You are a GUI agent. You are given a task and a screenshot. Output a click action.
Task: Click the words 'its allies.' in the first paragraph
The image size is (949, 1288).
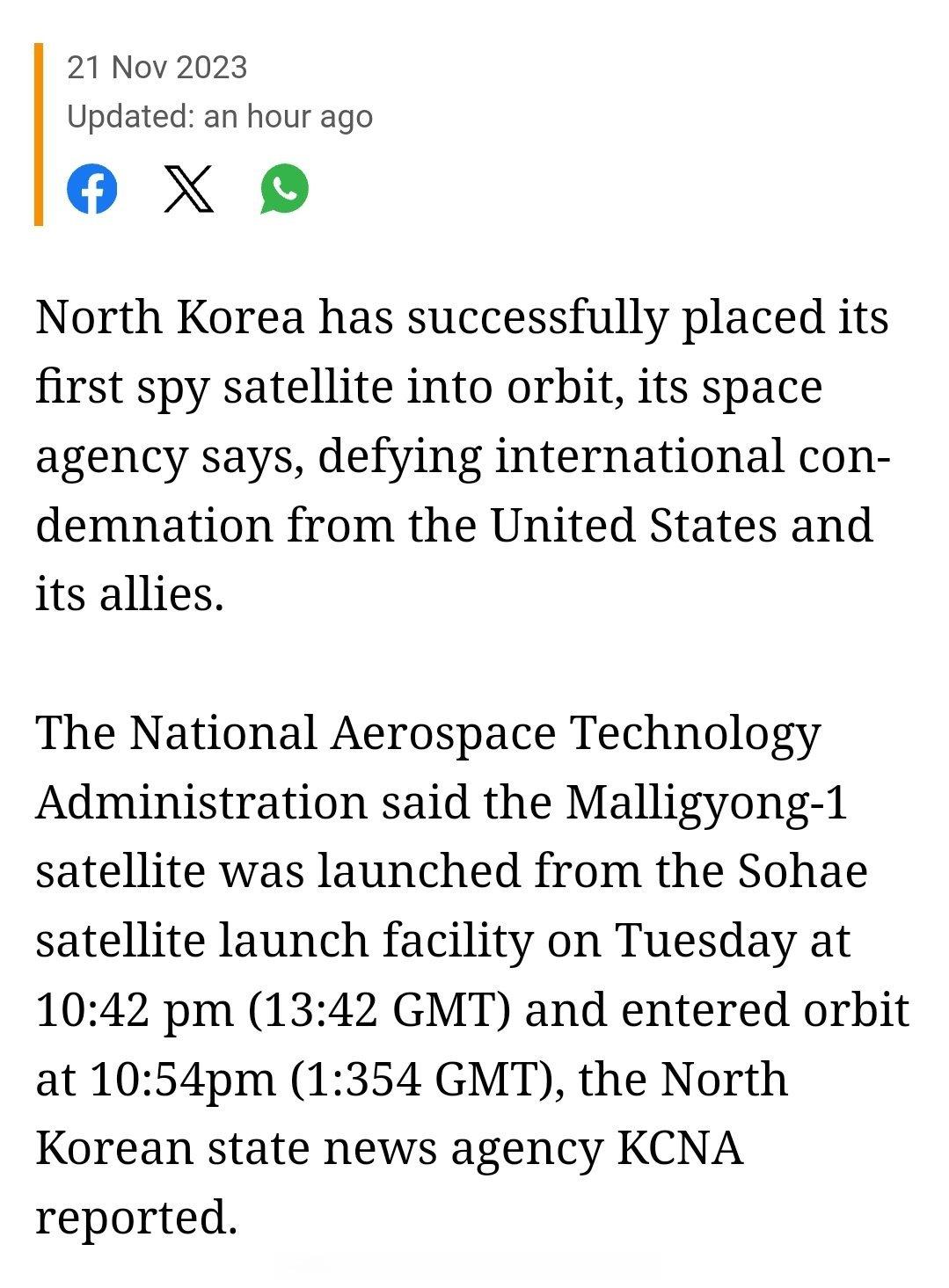click(x=129, y=594)
